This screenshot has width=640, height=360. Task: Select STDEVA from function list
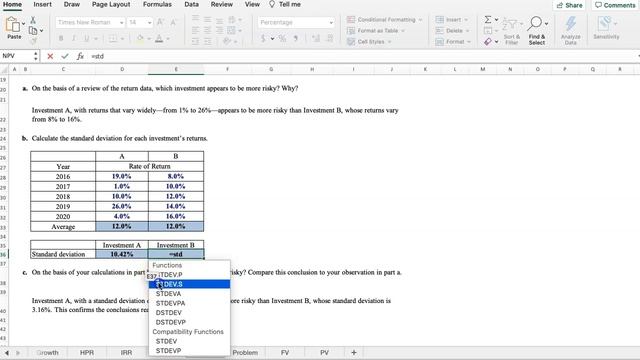tap(189, 294)
